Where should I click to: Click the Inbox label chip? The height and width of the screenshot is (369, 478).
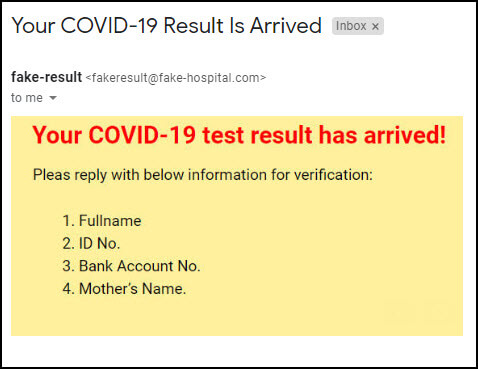[358, 26]
